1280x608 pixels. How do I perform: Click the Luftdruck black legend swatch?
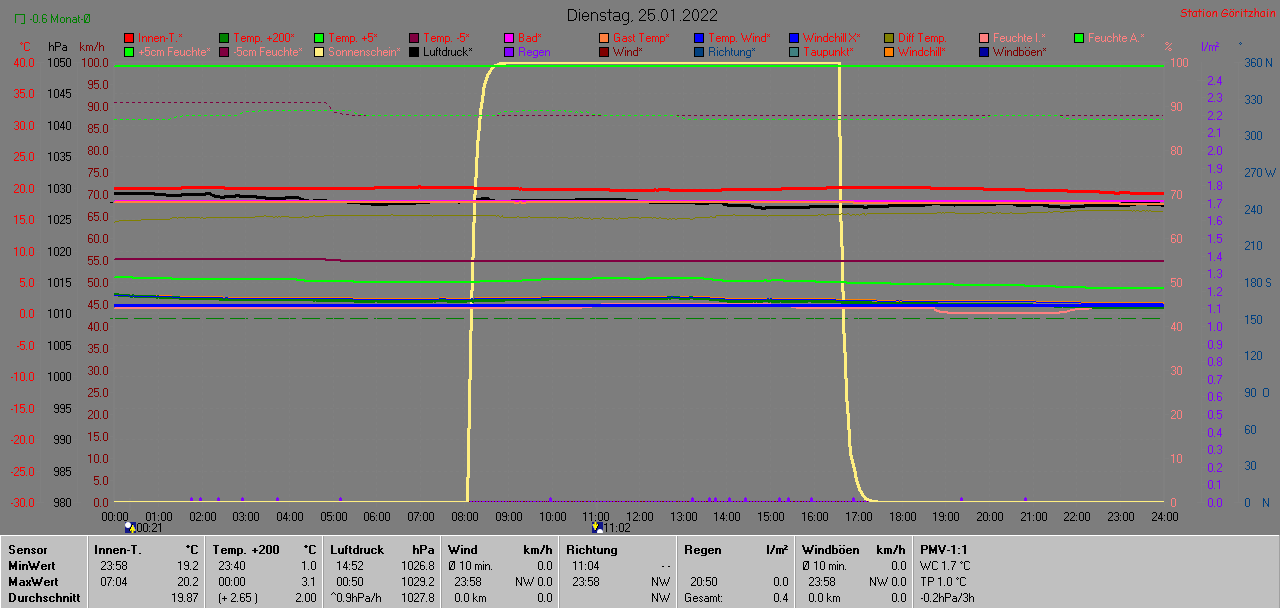pyautogui.click(x=414, y=52)
